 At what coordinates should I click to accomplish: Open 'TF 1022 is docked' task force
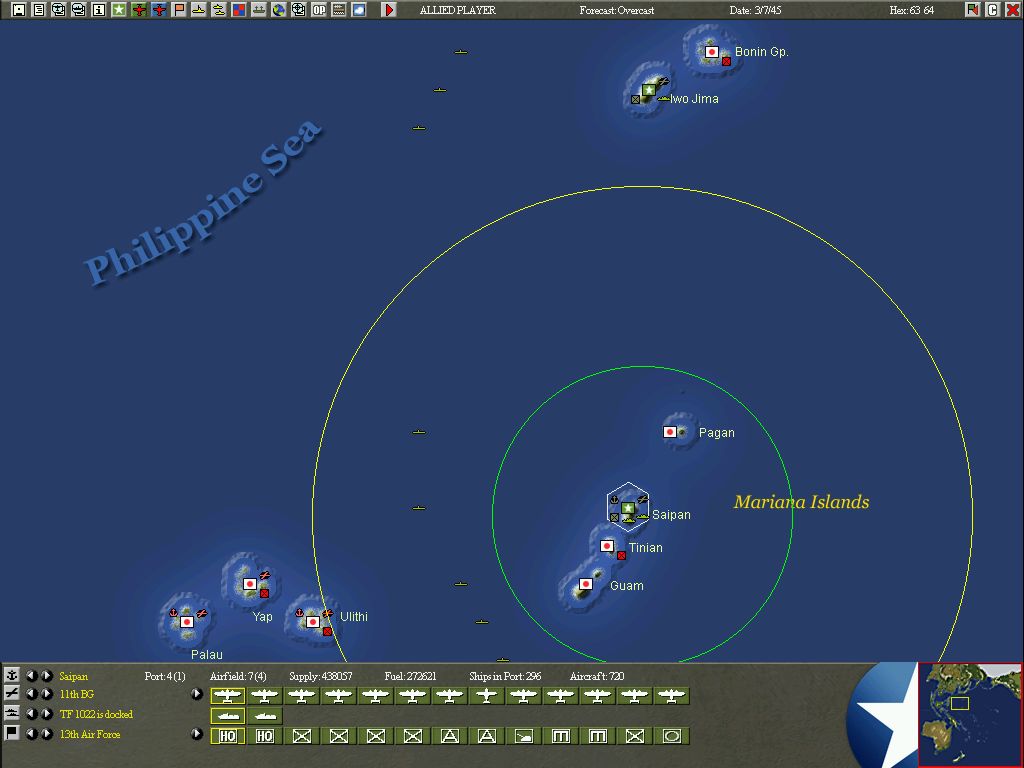(96, 714)
